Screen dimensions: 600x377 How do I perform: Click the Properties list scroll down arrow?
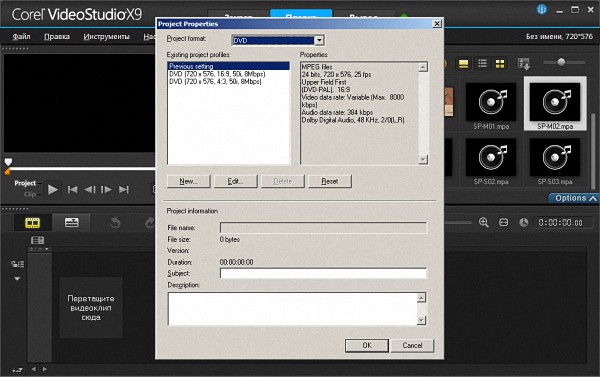[x=423, y=160]
